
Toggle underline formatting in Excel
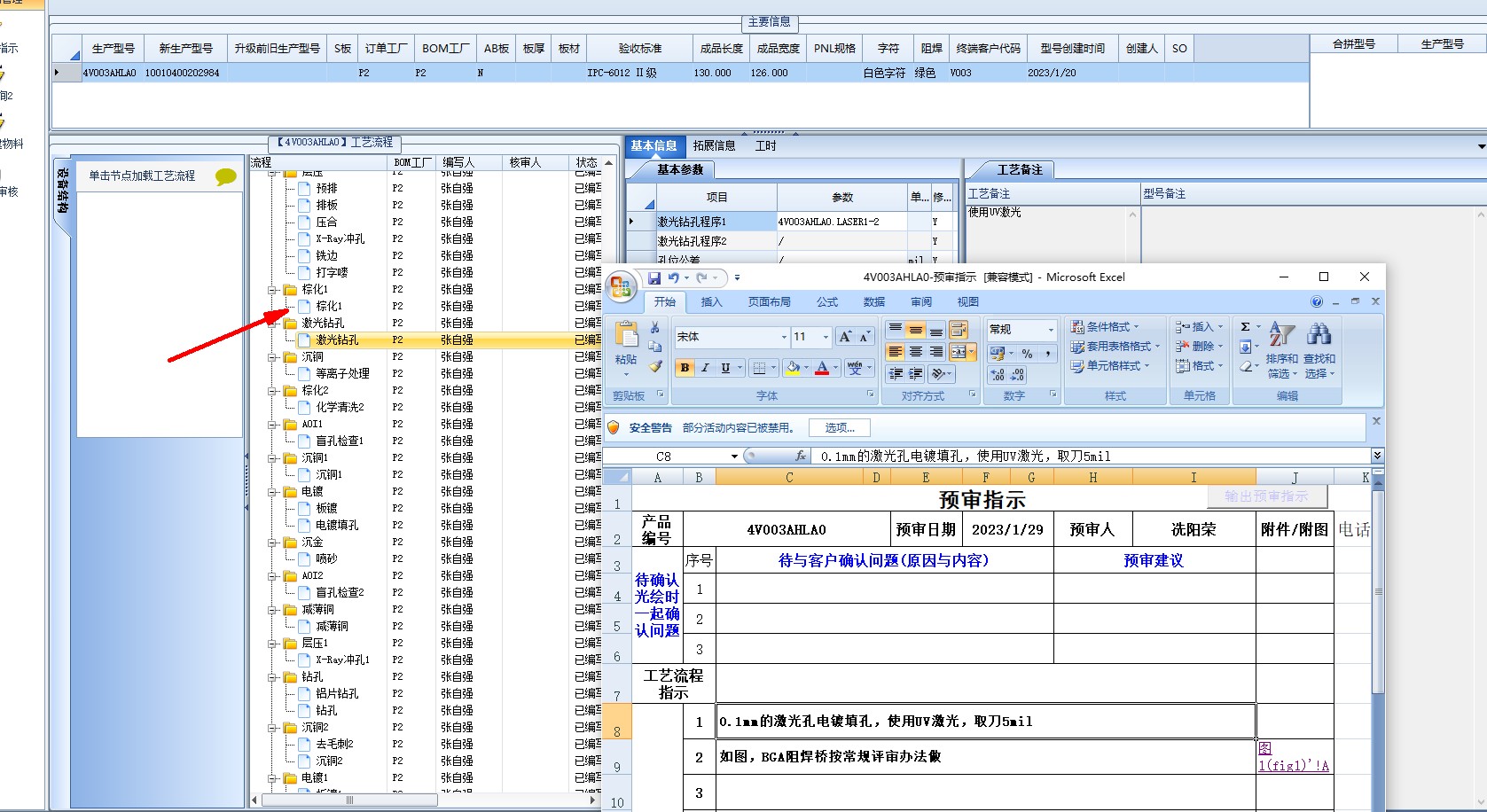[725, 368]
